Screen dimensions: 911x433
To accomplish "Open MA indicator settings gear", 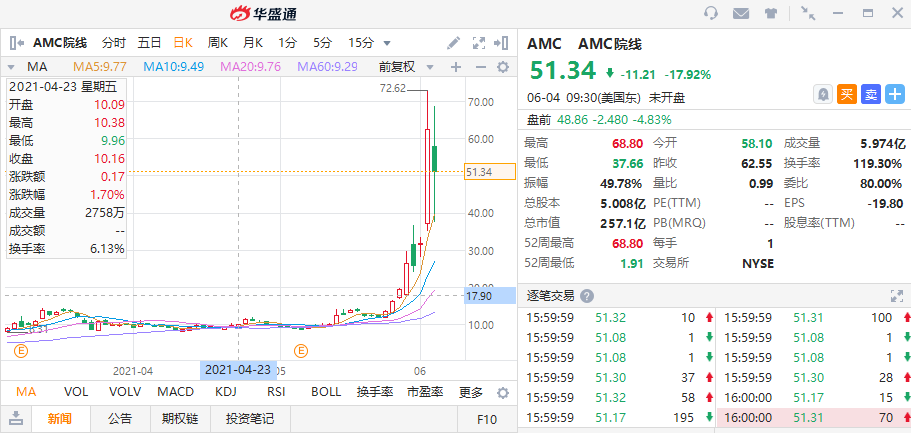I will (503, 67).
